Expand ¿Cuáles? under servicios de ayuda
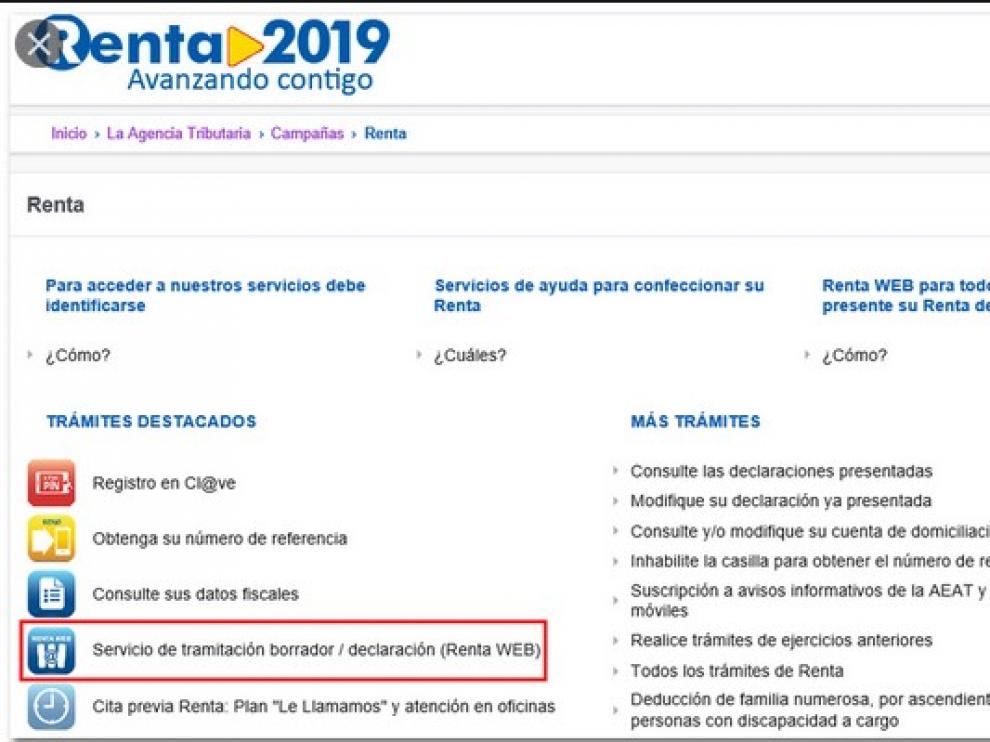Screen dimensions: 990x742 point(470,356)
